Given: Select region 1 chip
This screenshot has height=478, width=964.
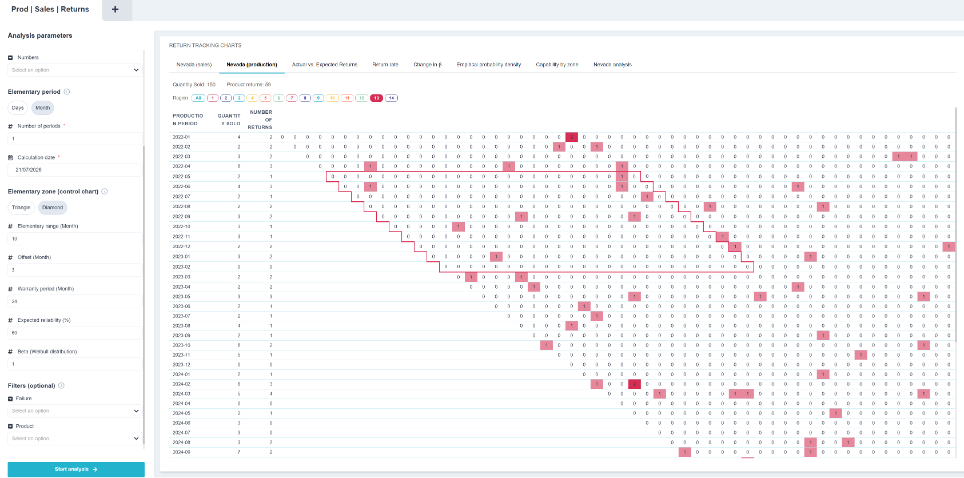Looking at the screenshot, I should point(213,98).
